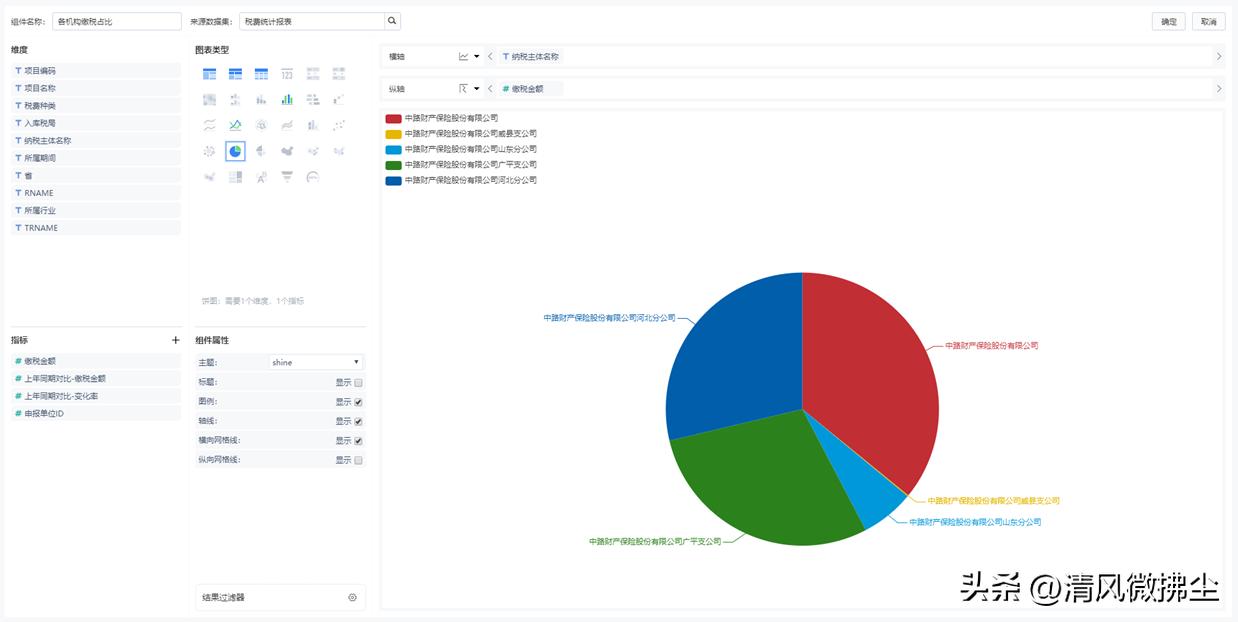1238x622 pixels.
Task: Select the 上年同期对比-变化率 metric
Action: (96, 396)
